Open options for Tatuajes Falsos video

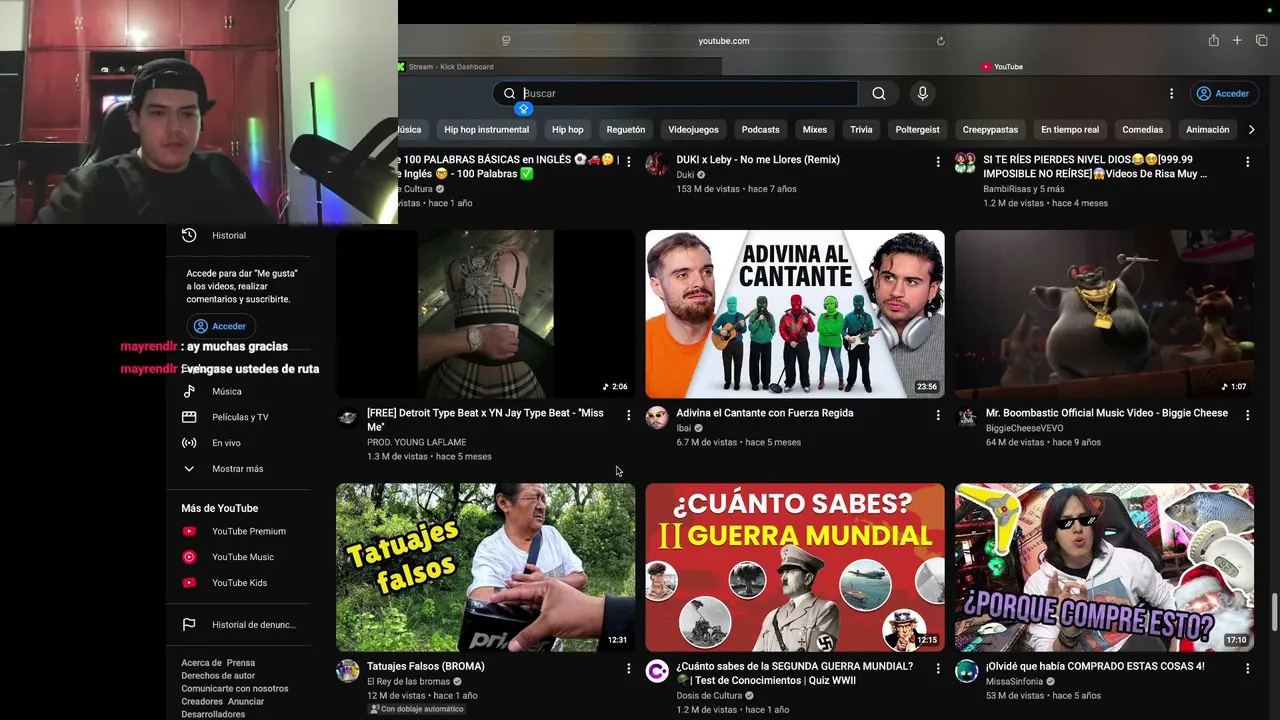click(x=628, y=667)
